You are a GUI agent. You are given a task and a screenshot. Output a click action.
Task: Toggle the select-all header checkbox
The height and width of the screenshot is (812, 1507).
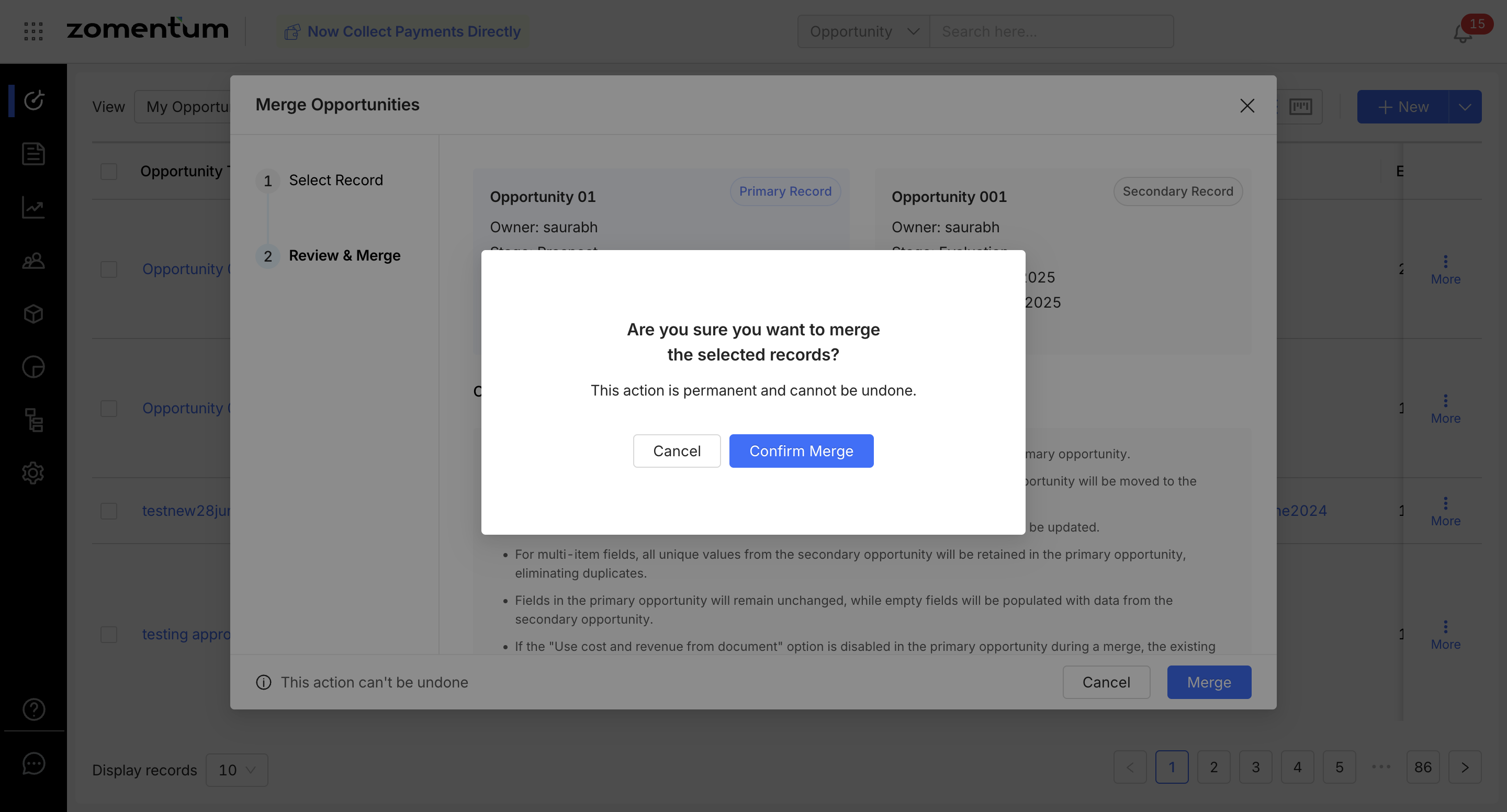(109, 172)
